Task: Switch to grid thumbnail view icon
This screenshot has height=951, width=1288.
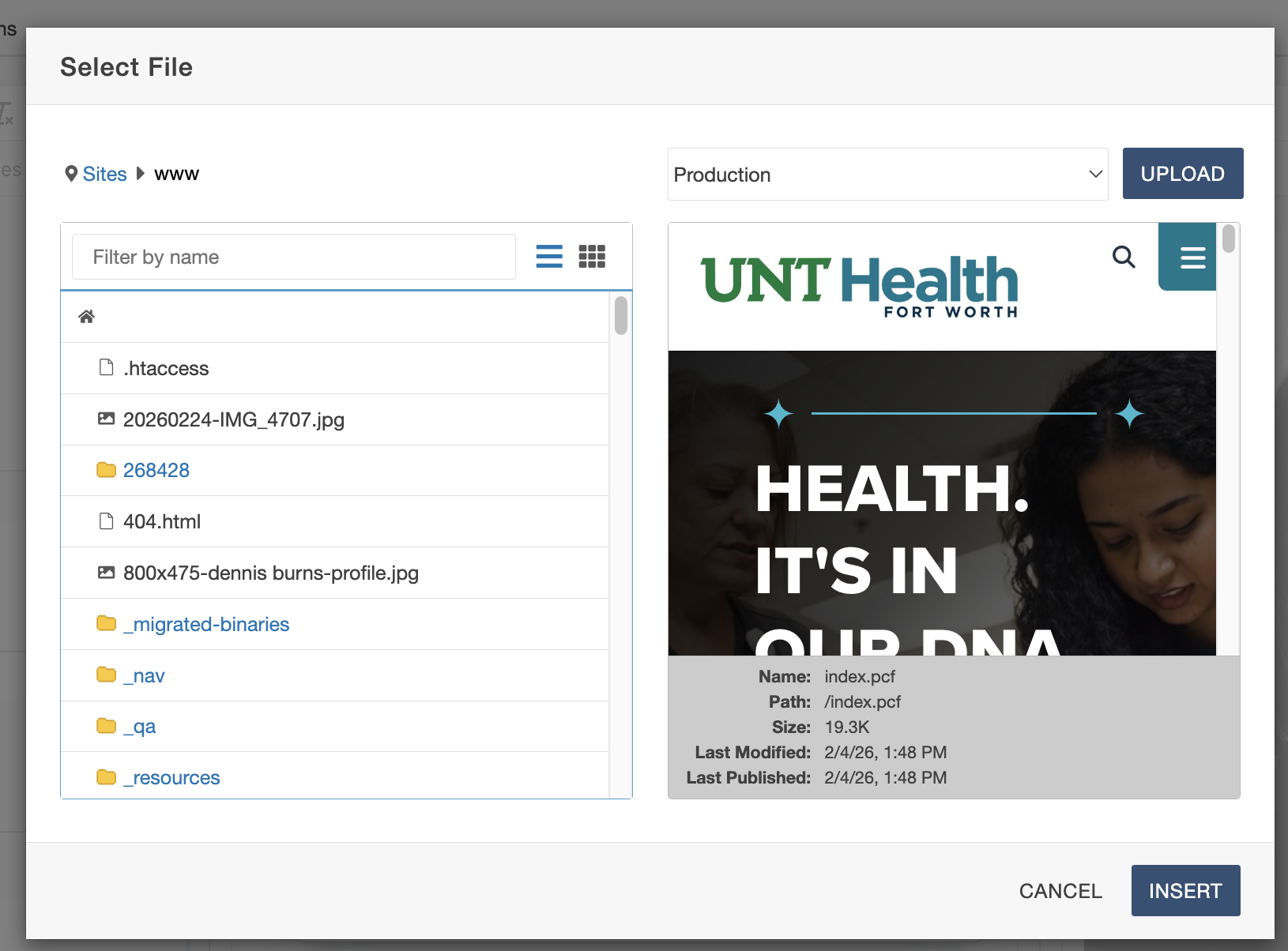Action: [592, 257]
